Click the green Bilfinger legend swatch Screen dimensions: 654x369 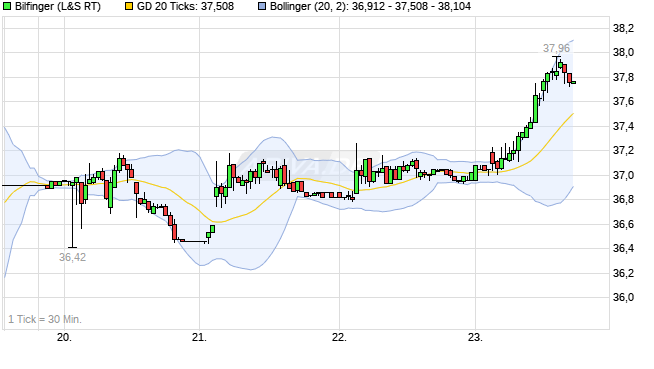coord(7,7)
